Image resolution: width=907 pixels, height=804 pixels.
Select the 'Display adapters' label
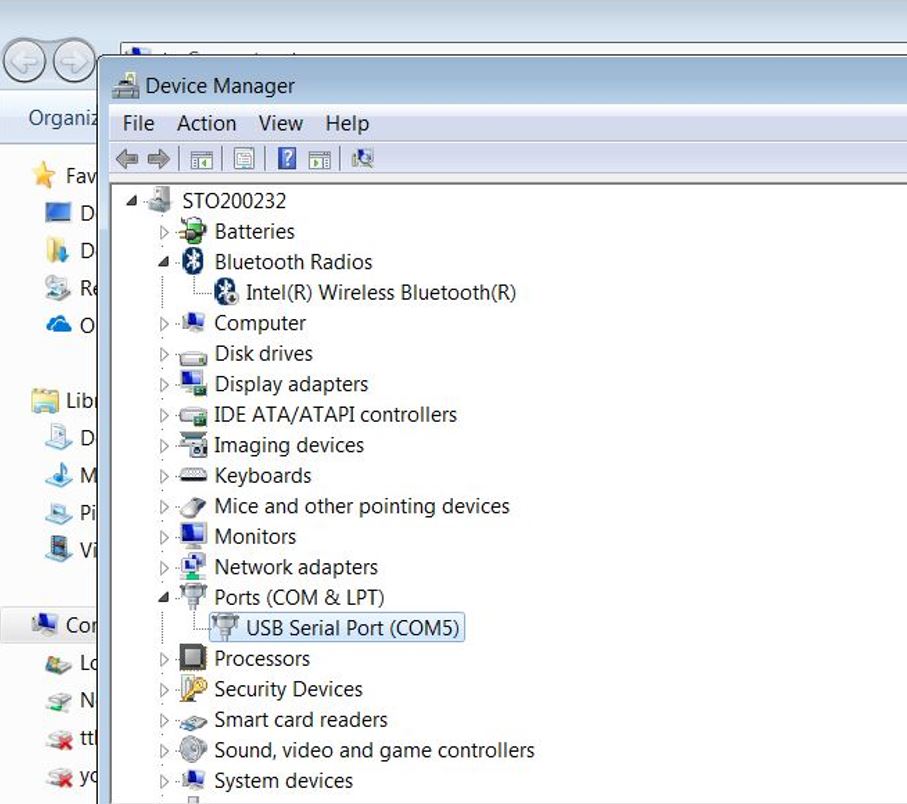[291, 384]
